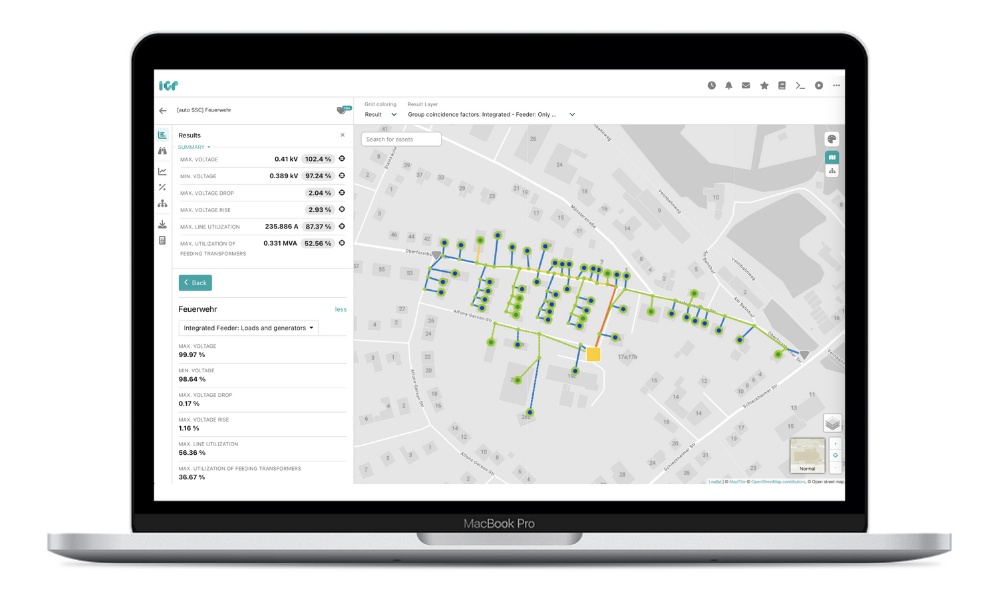Click the 52.56 % transformer utilization value
The height and width of the screenshot is (600, 1000).
point(318,243)
